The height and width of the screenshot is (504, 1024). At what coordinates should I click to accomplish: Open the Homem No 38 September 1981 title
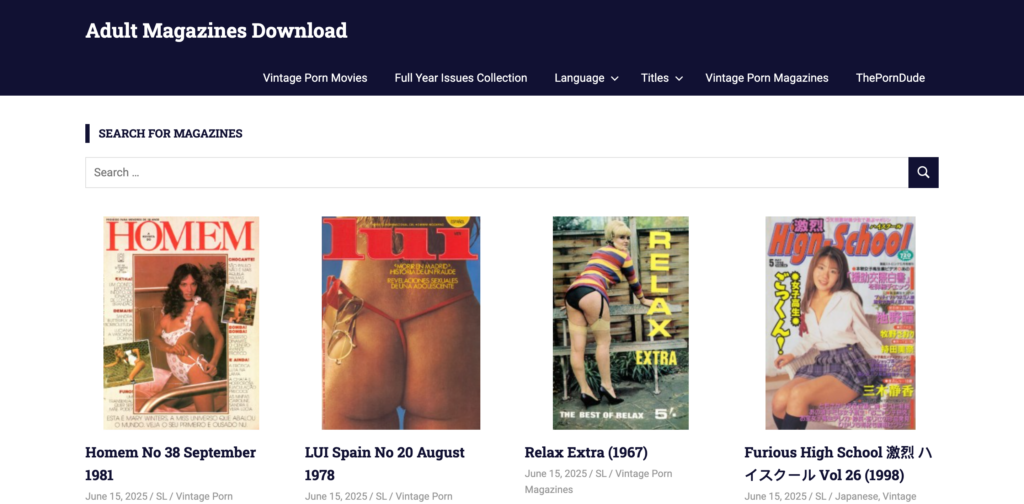(x=170, y=464)
